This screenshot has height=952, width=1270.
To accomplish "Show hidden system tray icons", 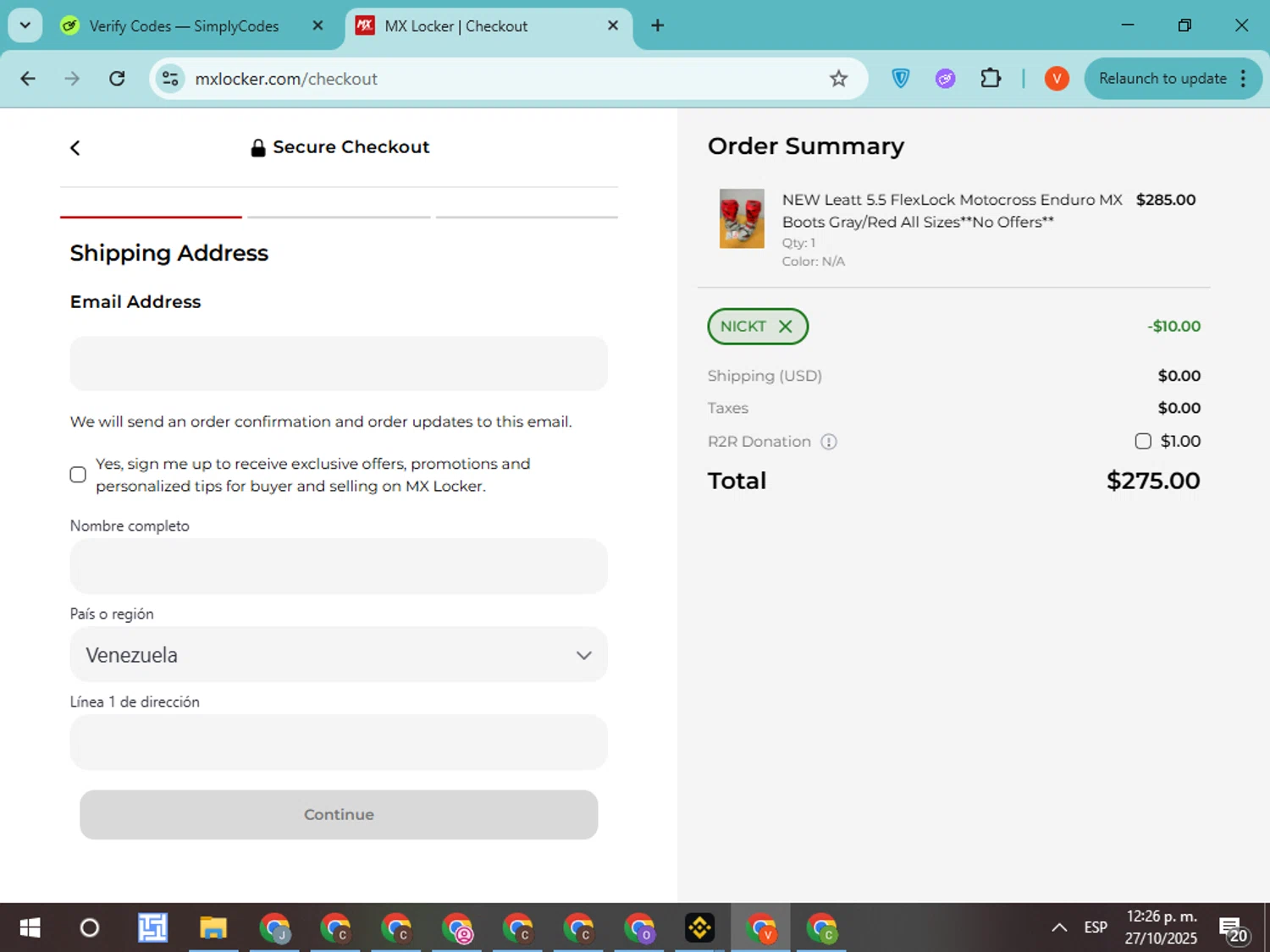I will (1059, 928).
